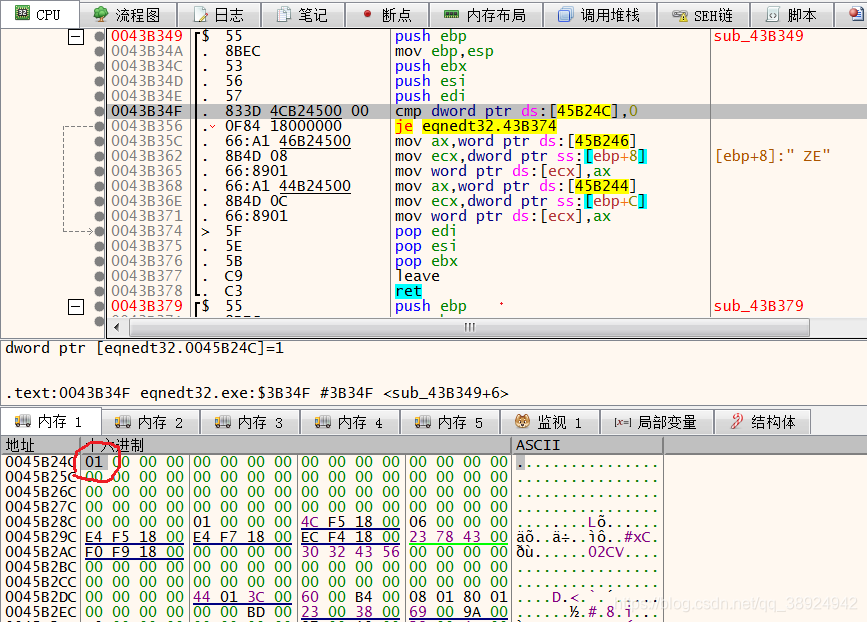Click the 内存 3 tab icon

pyautogui.click(x=223, y=422)
